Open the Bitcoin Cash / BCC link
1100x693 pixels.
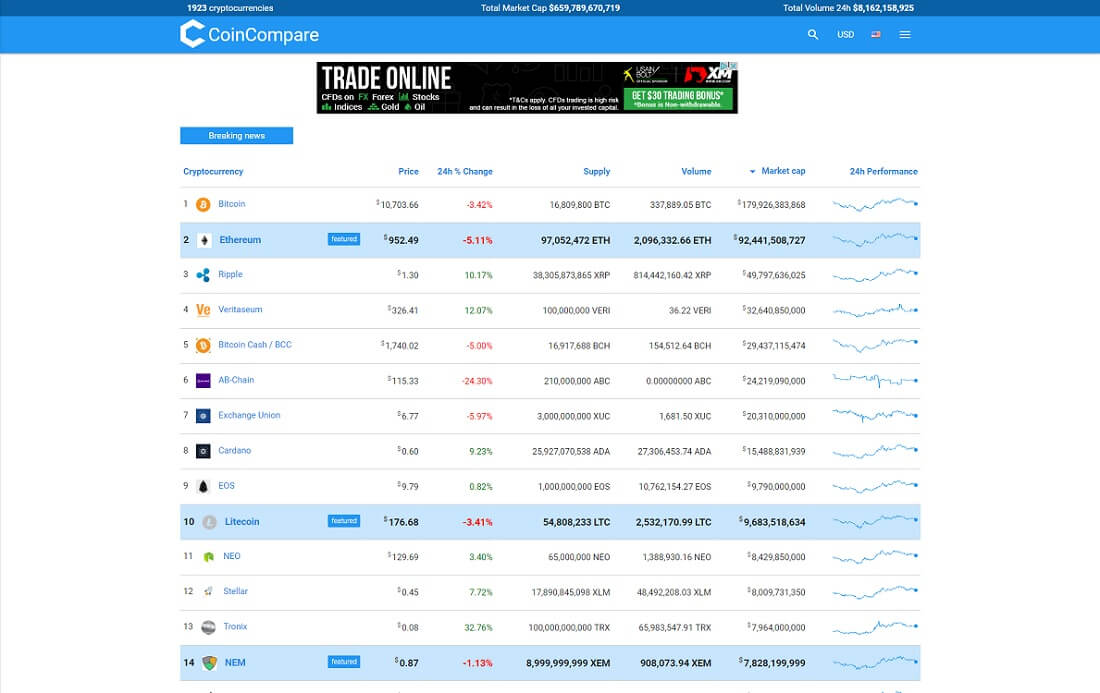[x=255, y=344]
